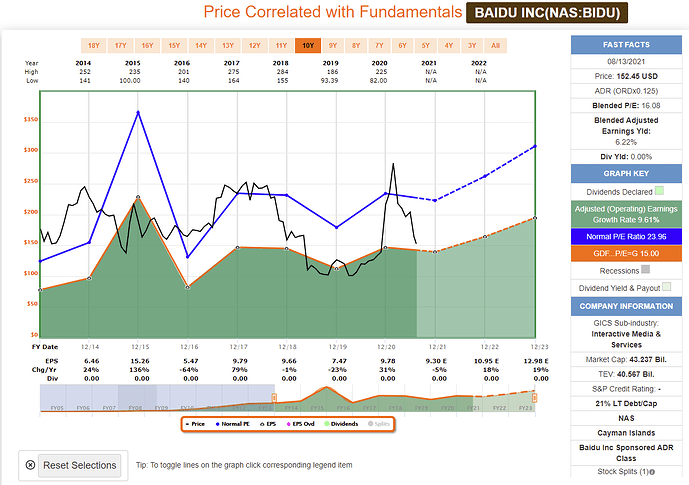This screenshot has height=485, width=689.
Task: Click the GRAPH KEY header
Action: pos(626,174)
